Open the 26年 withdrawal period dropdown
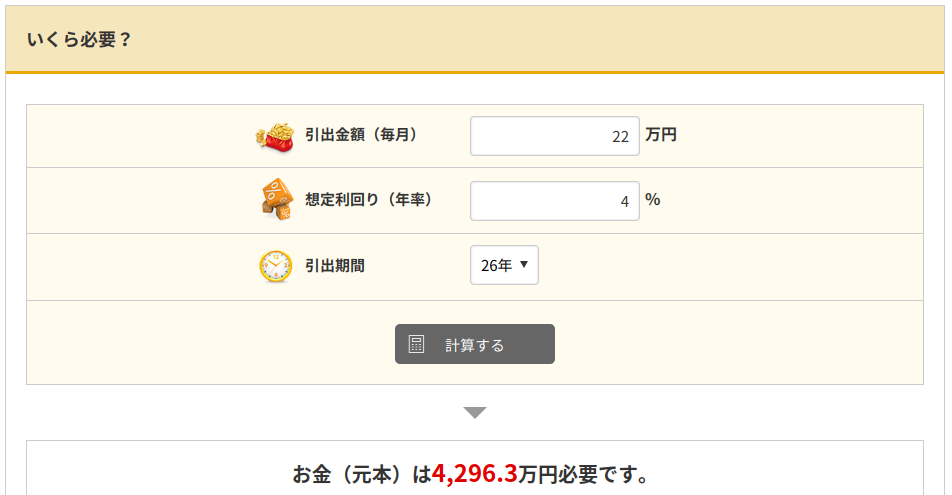This screenshot has width=952, height=495. (504, 265)
